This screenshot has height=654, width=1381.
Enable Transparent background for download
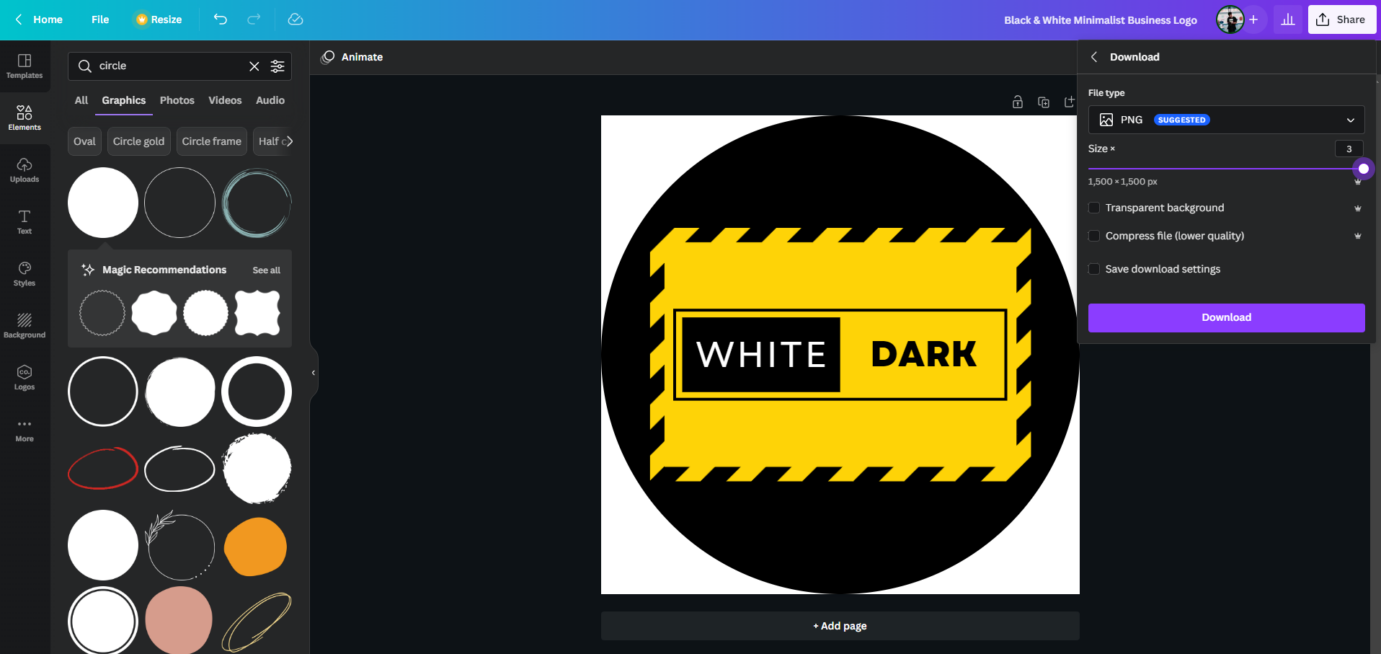(1094, 207)
